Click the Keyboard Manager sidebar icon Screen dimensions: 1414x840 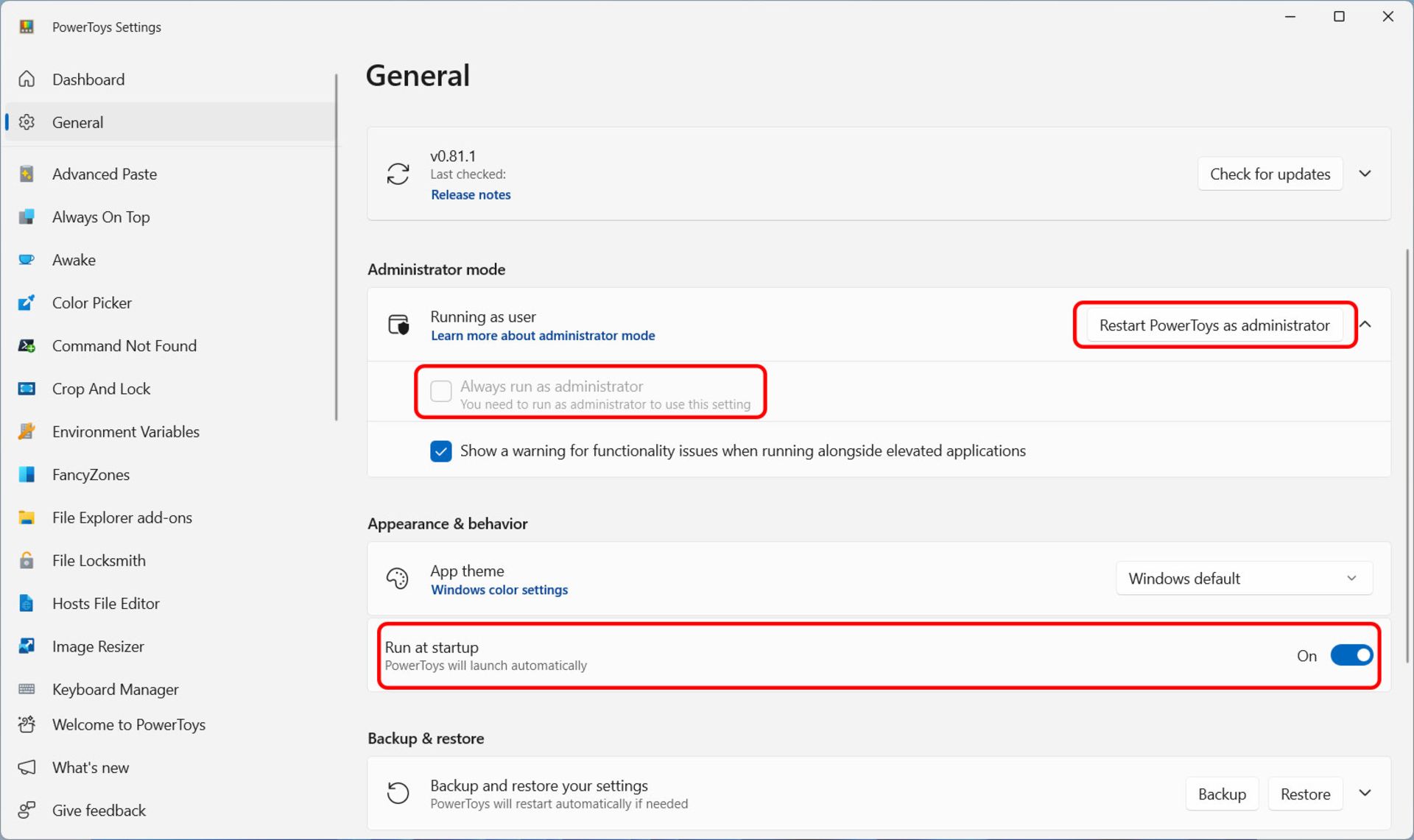pyautogui.click(x=26, y=688)
